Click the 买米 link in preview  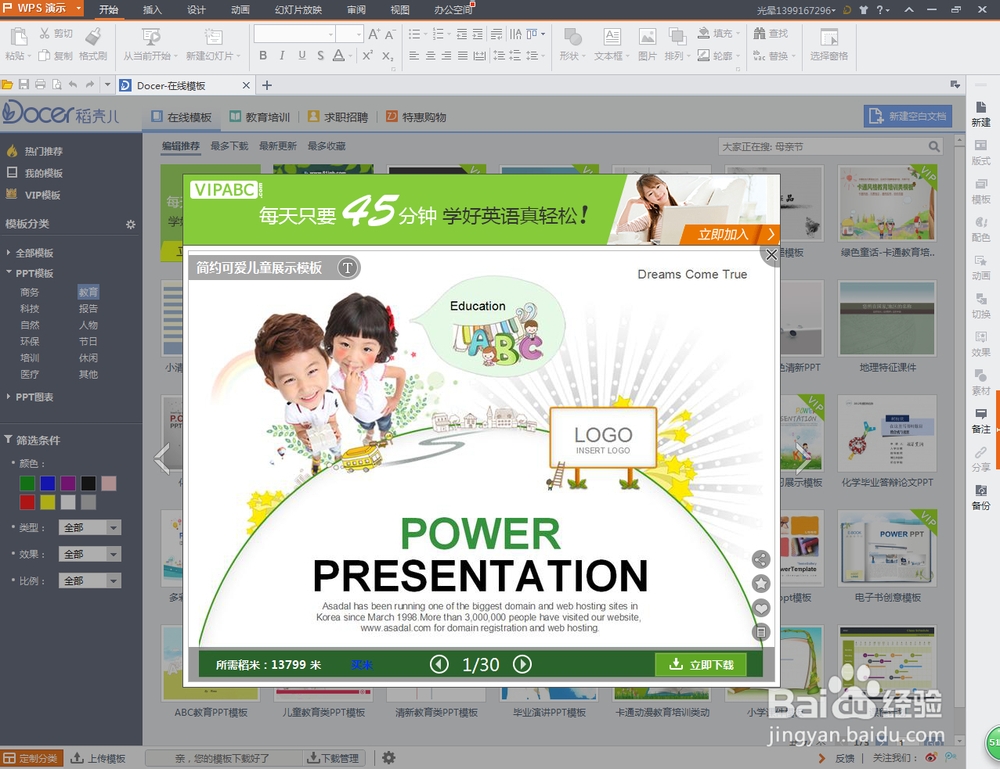click(362, 664)
